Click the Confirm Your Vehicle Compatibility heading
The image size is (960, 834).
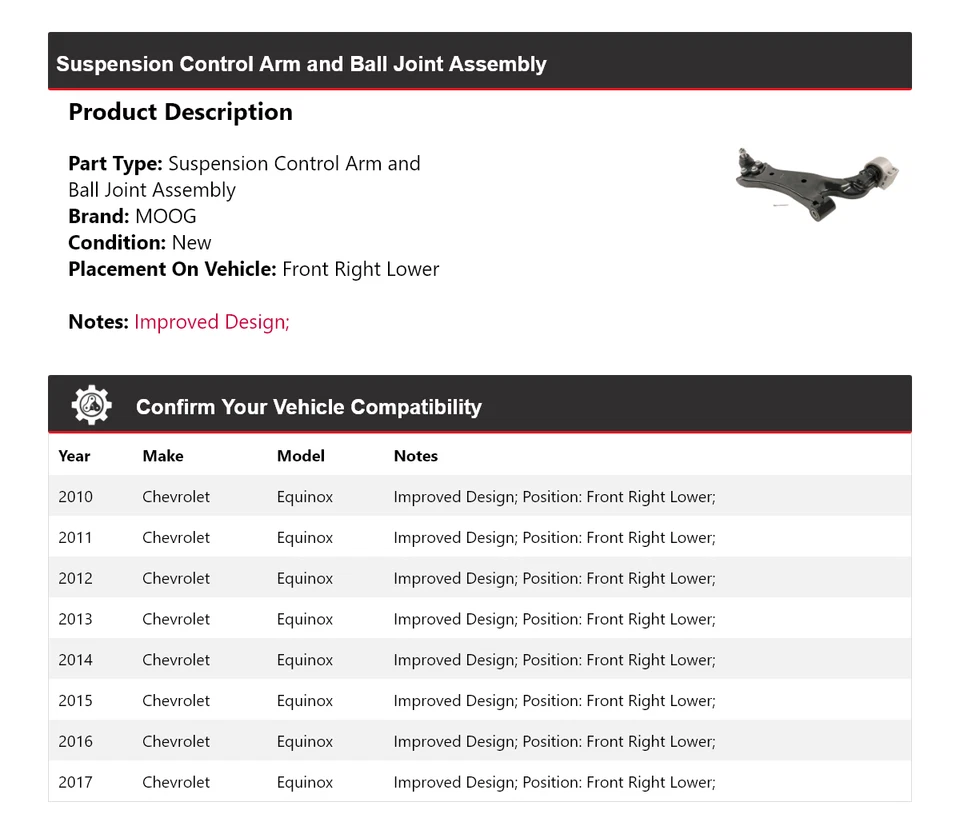[309, 407]
